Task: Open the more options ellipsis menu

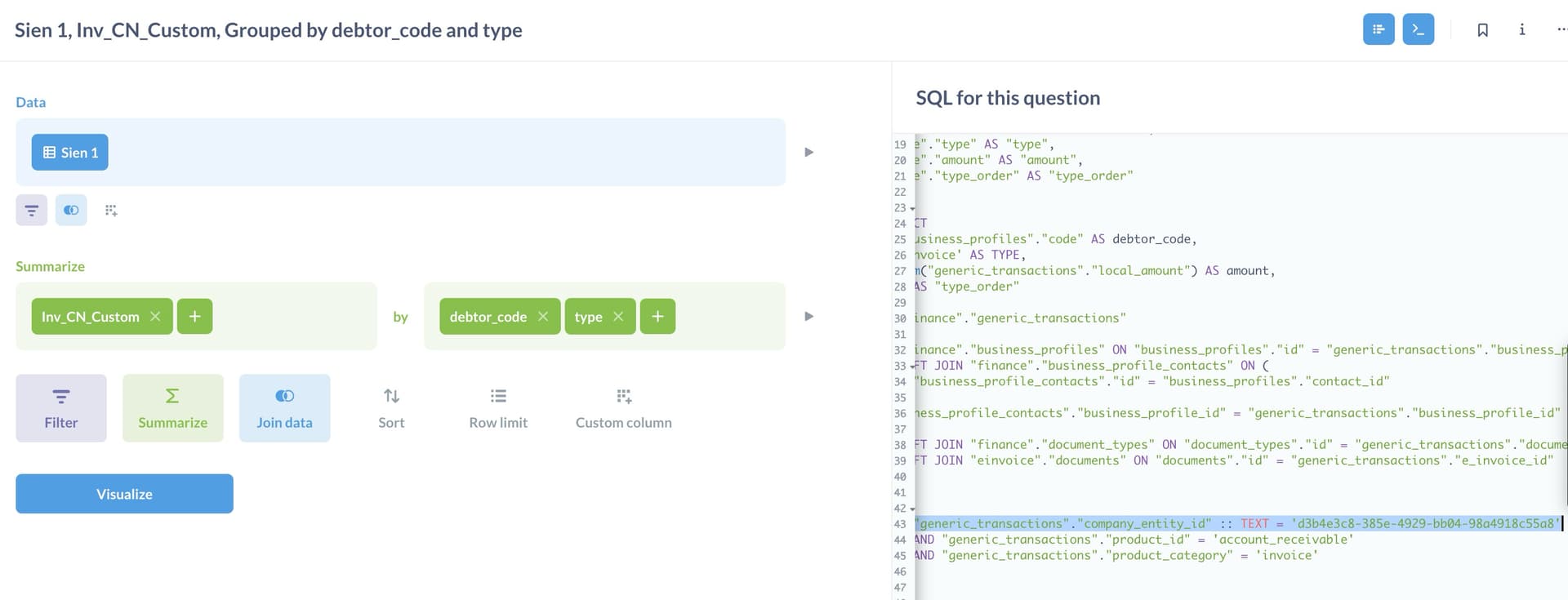Action: (x=1561, y=30)
